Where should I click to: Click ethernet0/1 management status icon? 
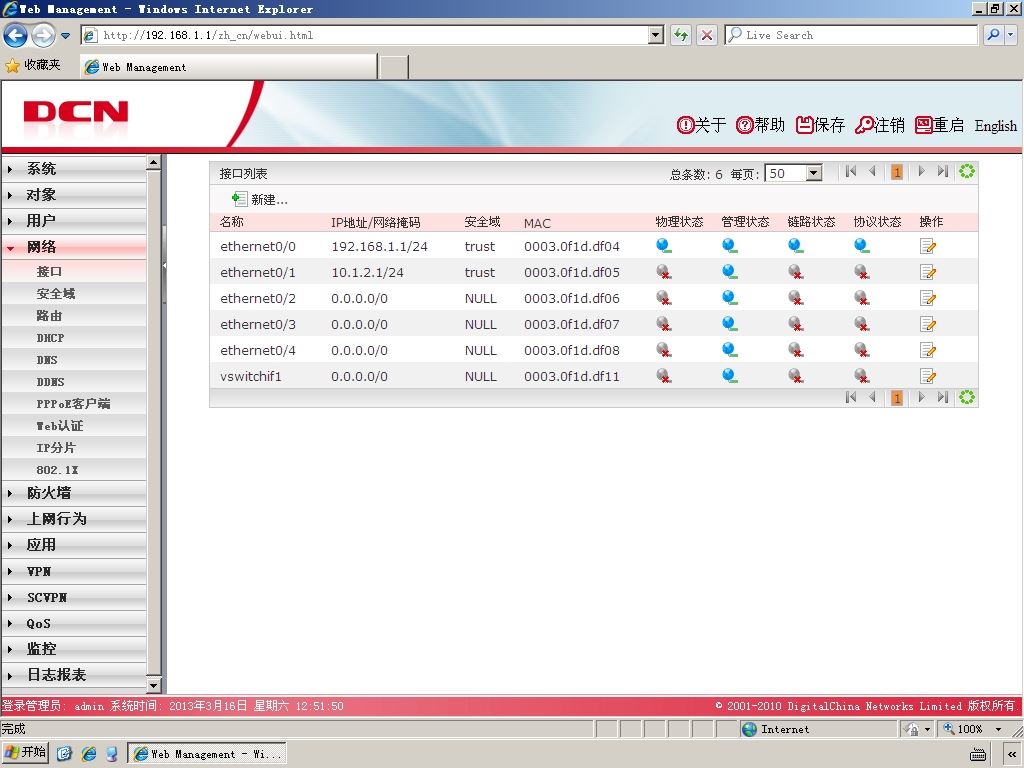pyautogui.click(x=730, y=272)
